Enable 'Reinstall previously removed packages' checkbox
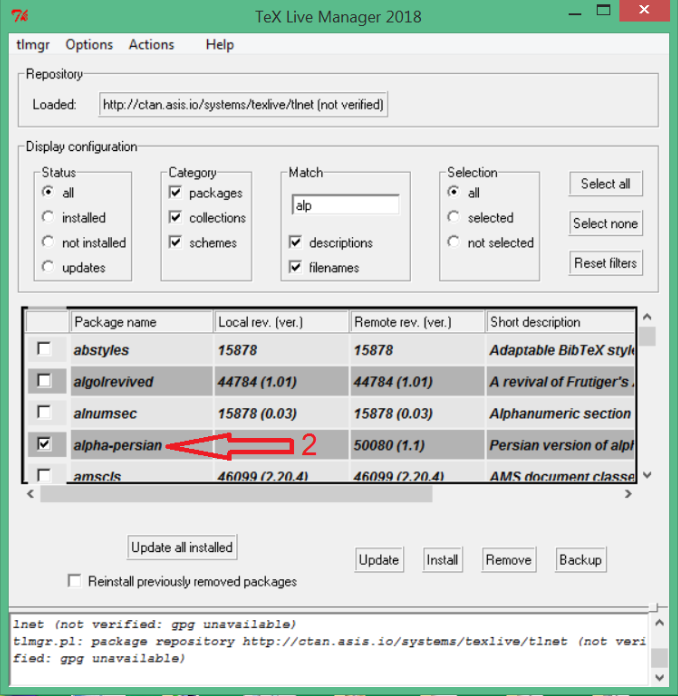This screenshot has height=696, width=678. pyautogui.click(x=74, y=581)
